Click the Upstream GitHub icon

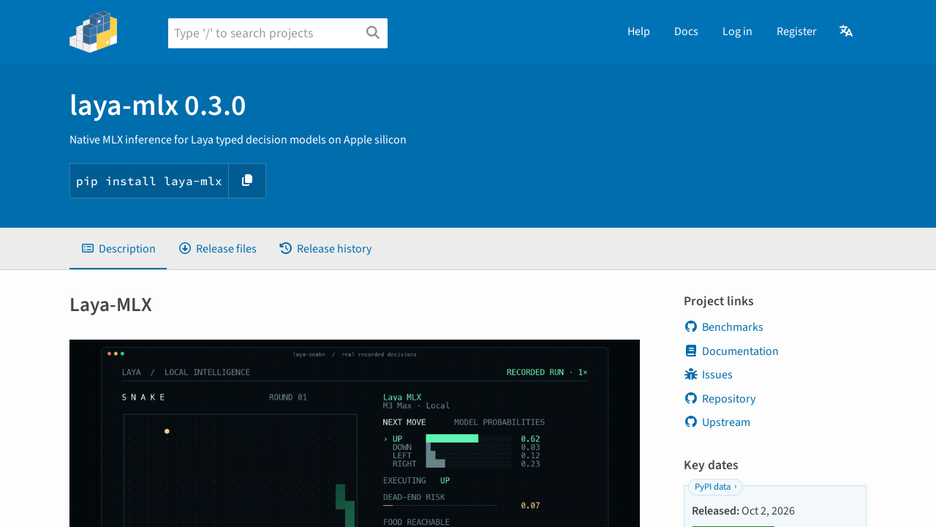point(691,422)
